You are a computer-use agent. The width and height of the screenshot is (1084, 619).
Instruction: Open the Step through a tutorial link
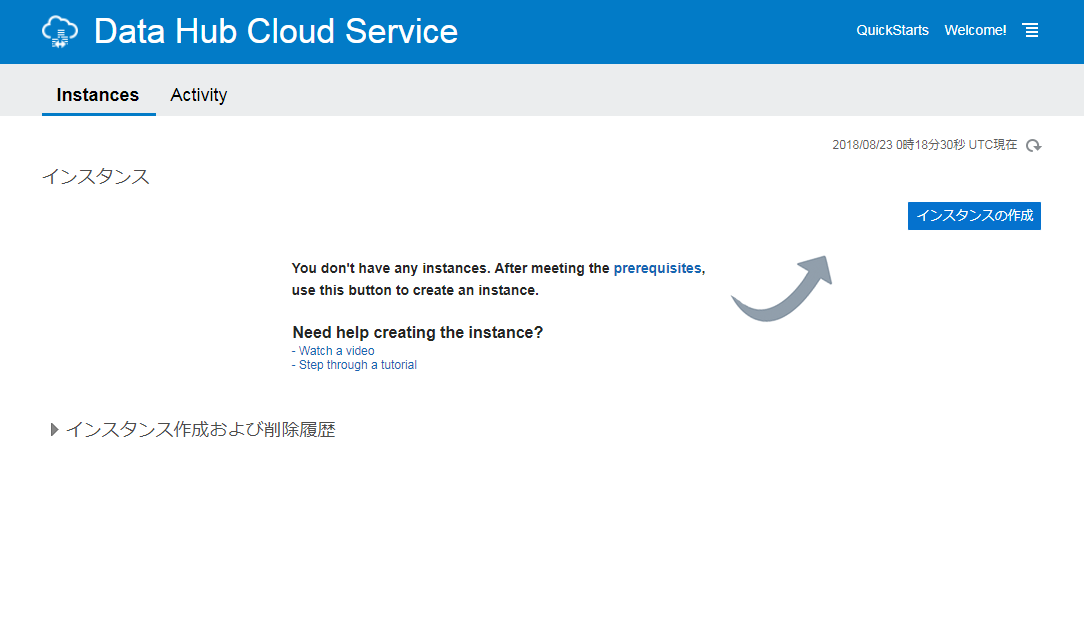click(x=357, y=364)
